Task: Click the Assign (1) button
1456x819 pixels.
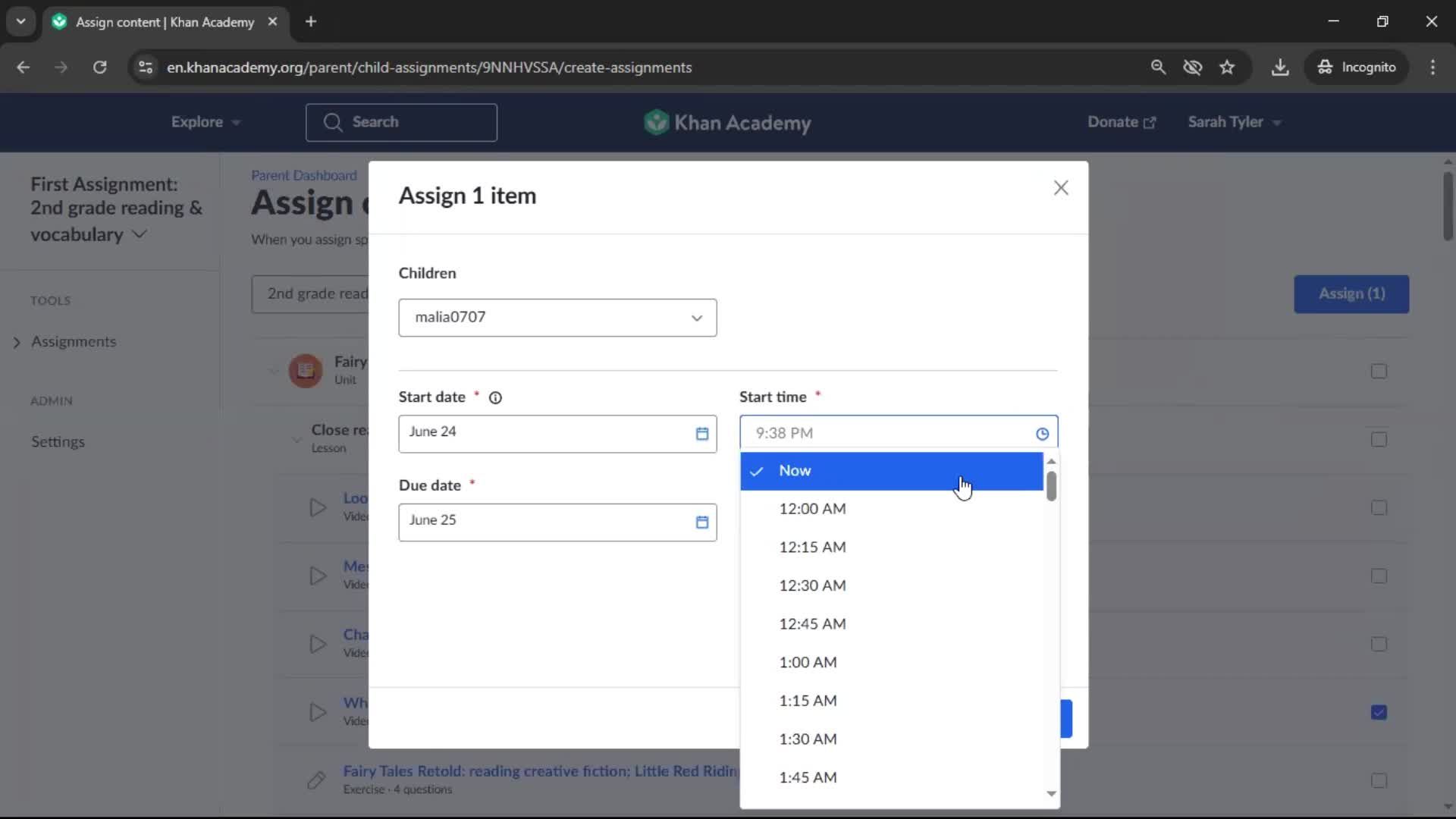Action: point(1351,294)
